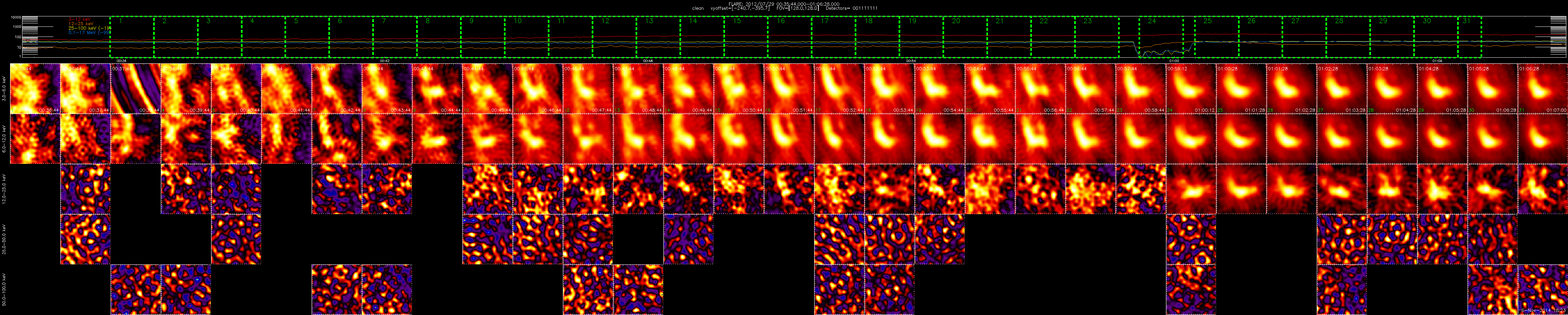Click the 50.0–100.0 keV row label

(x=4, y=290)
